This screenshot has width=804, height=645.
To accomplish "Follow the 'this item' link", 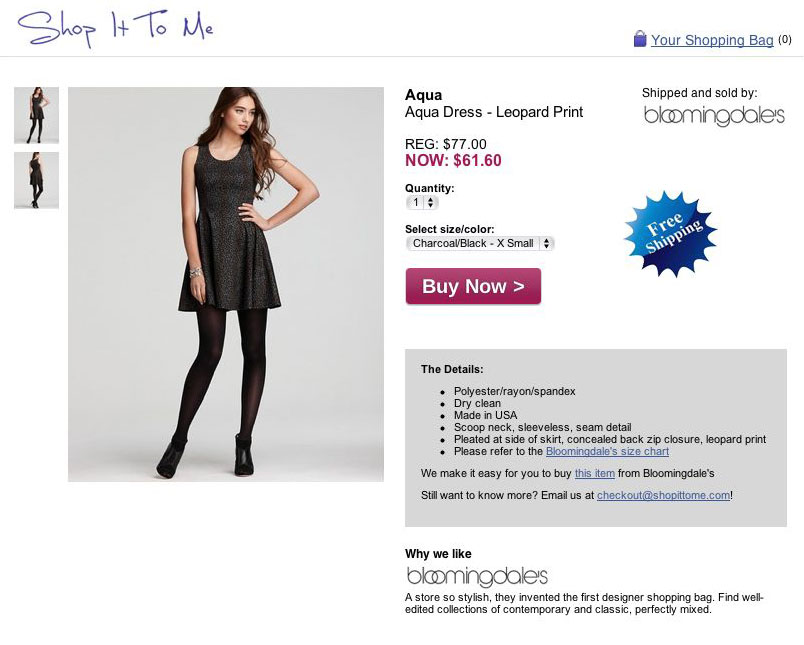I will [594, 473].
